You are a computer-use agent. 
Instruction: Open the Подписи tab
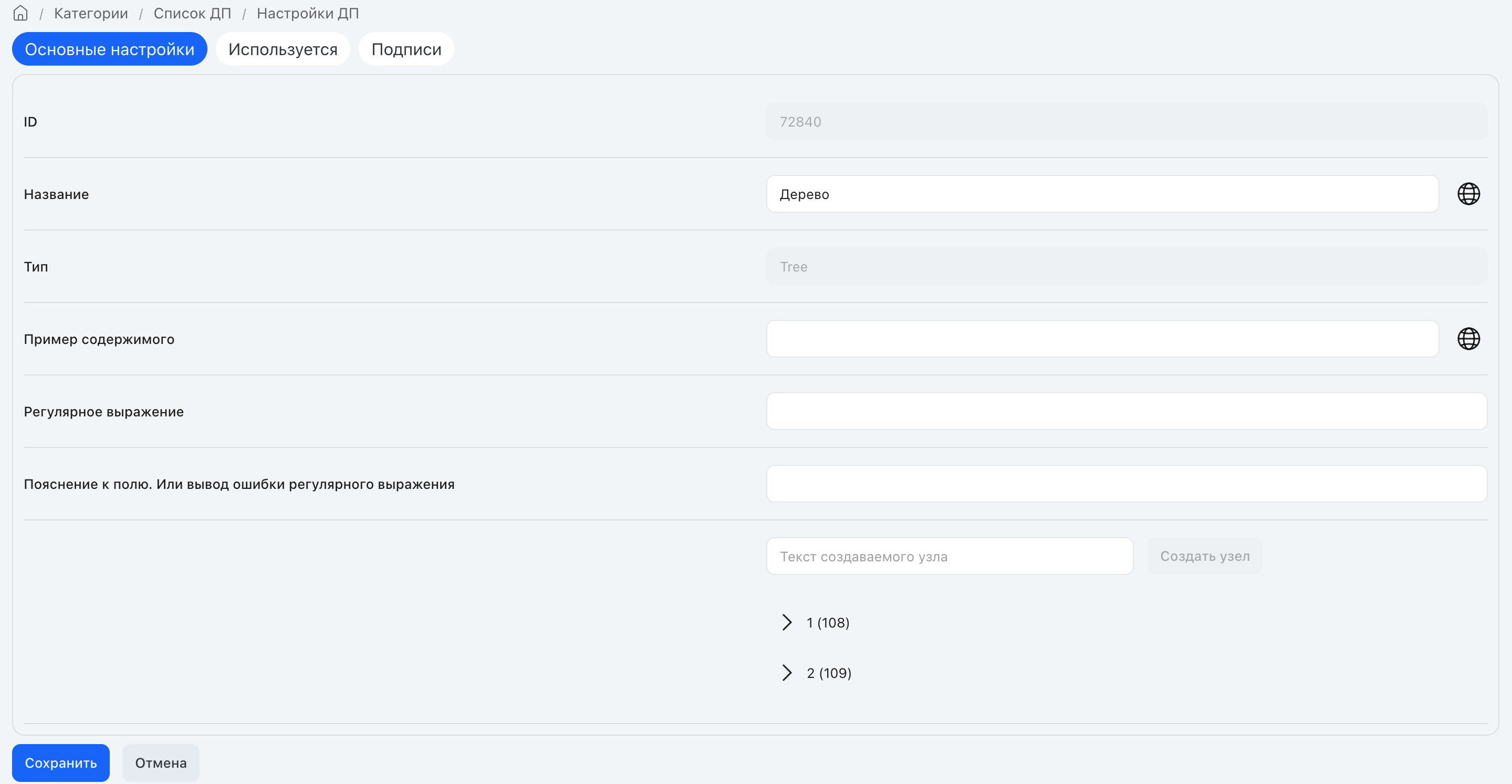click(406, 49)
